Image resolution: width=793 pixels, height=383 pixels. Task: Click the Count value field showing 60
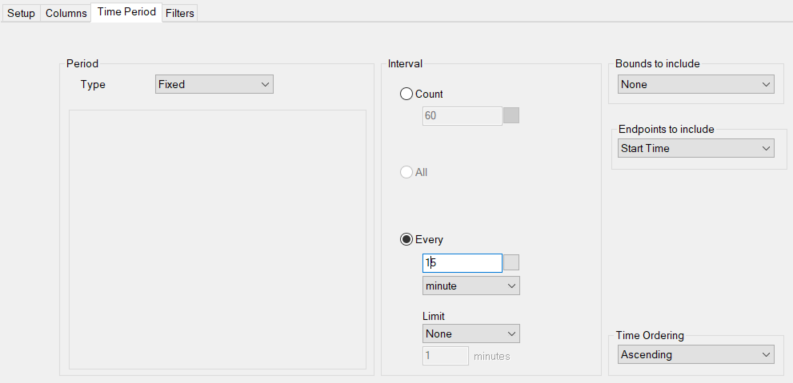[x=462, y=116]
